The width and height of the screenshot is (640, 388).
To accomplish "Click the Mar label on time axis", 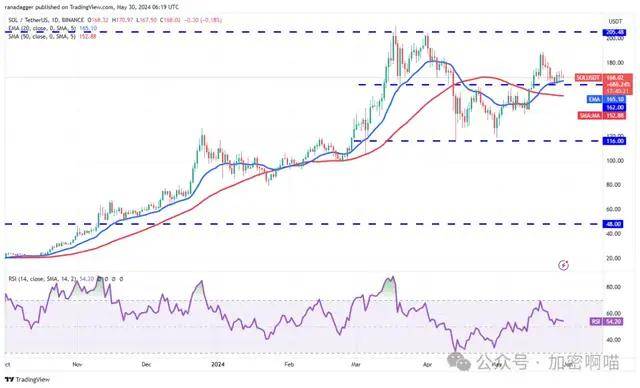I will tap(355, 364).
